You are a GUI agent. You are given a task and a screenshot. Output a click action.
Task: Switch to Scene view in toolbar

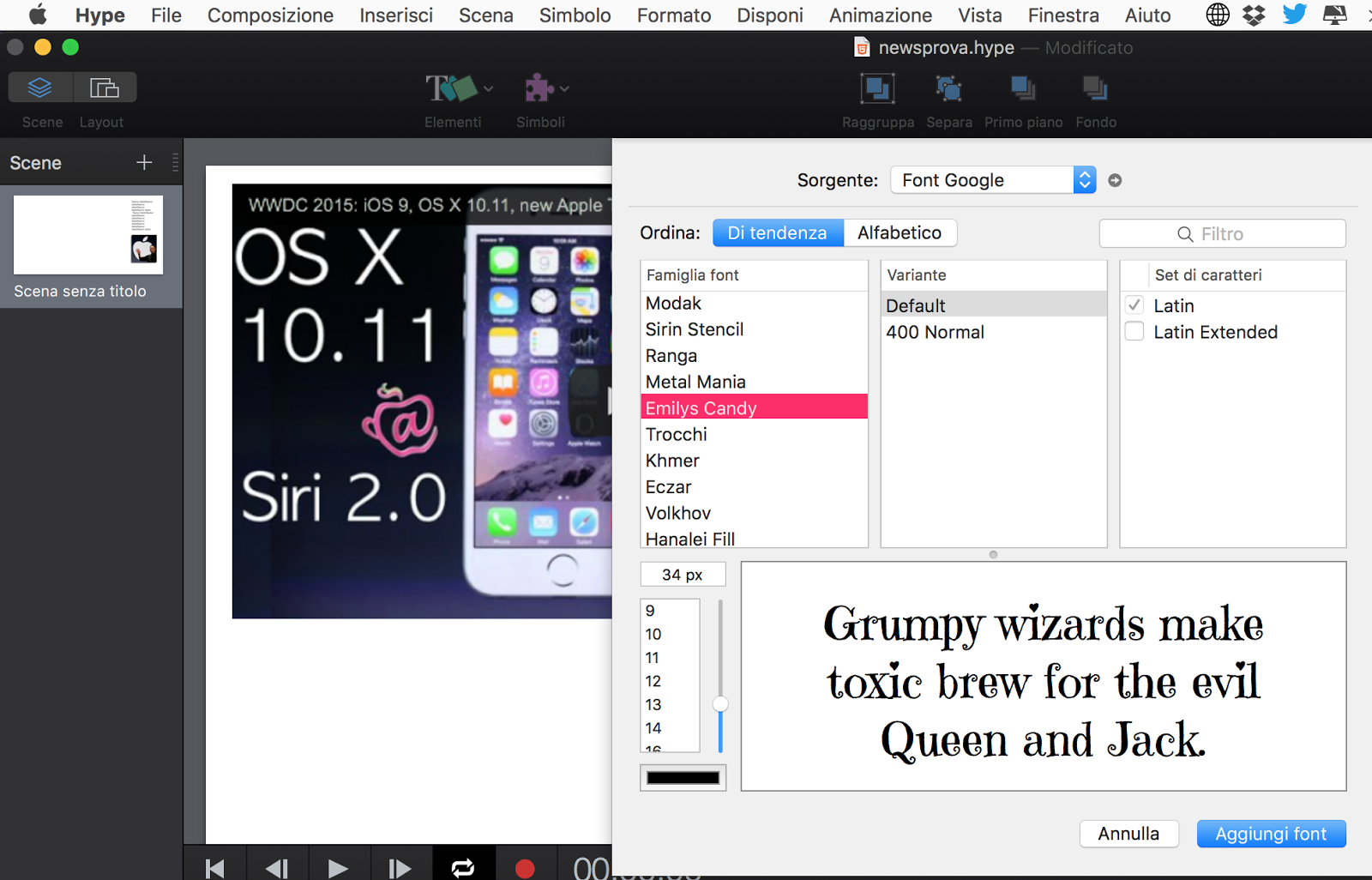[40, 87]
